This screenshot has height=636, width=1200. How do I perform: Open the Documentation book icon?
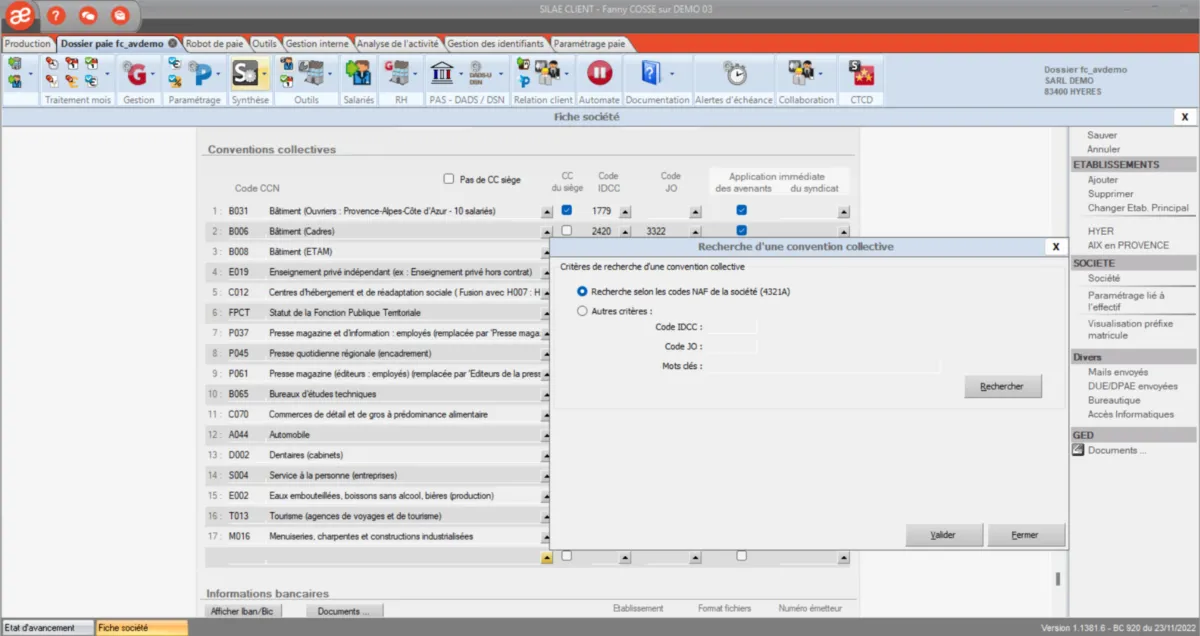click(x=651, y=73)
